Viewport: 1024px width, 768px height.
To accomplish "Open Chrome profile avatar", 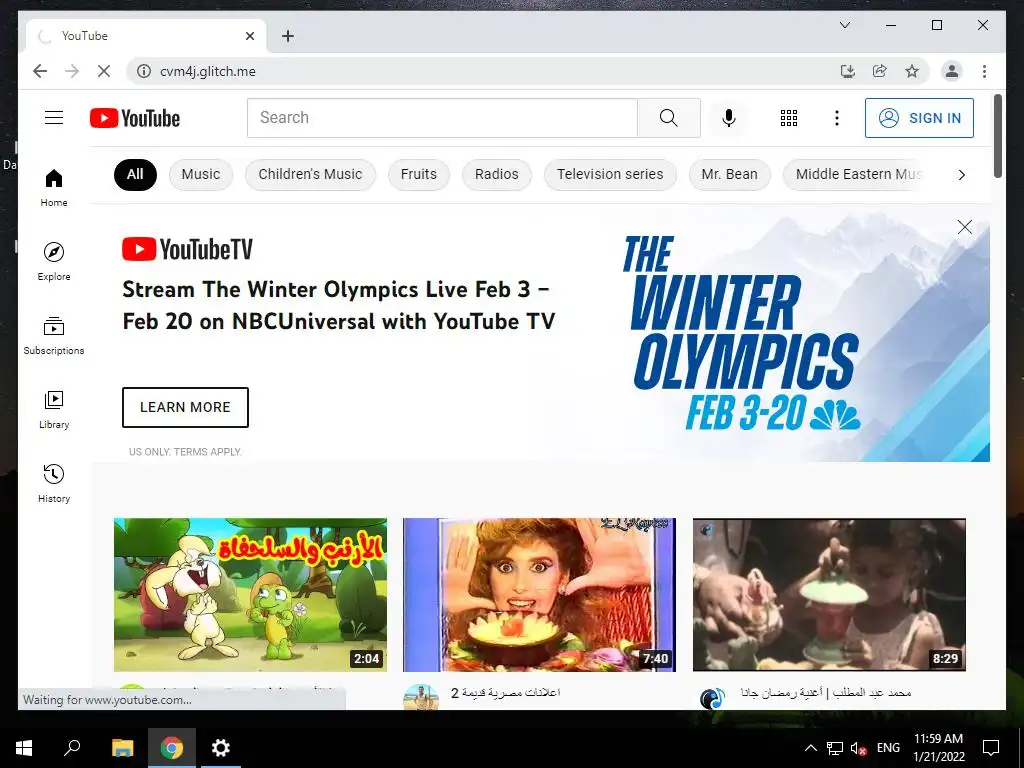I will pos(952,71).
